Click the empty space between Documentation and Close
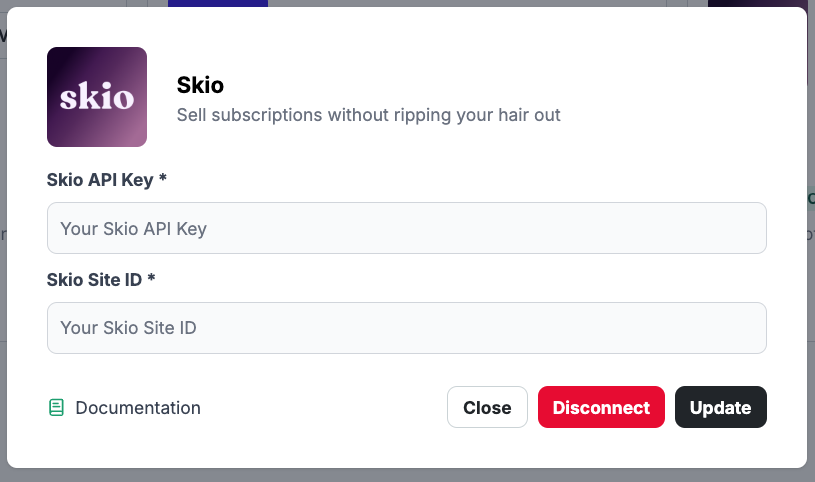The image size is (815, 482). pyautogui.click(x=320, y=408)
